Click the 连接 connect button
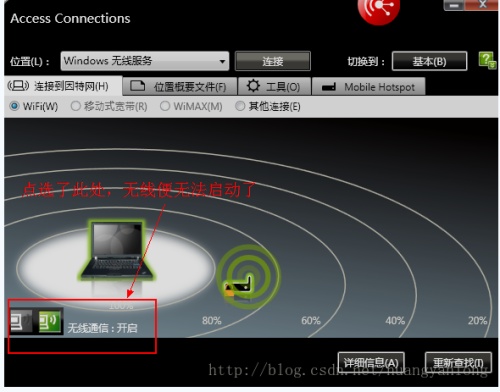The image size is (500, 392). (273, 61)
